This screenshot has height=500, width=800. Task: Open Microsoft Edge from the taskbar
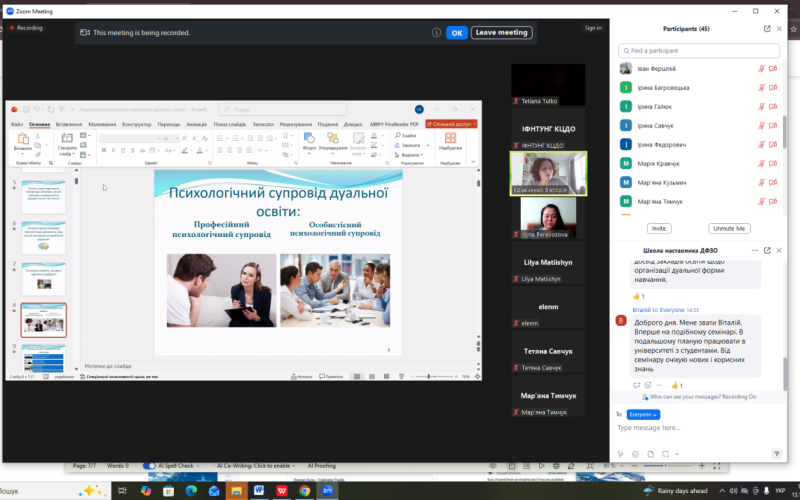pyautogui.click(x=191, y=491)
